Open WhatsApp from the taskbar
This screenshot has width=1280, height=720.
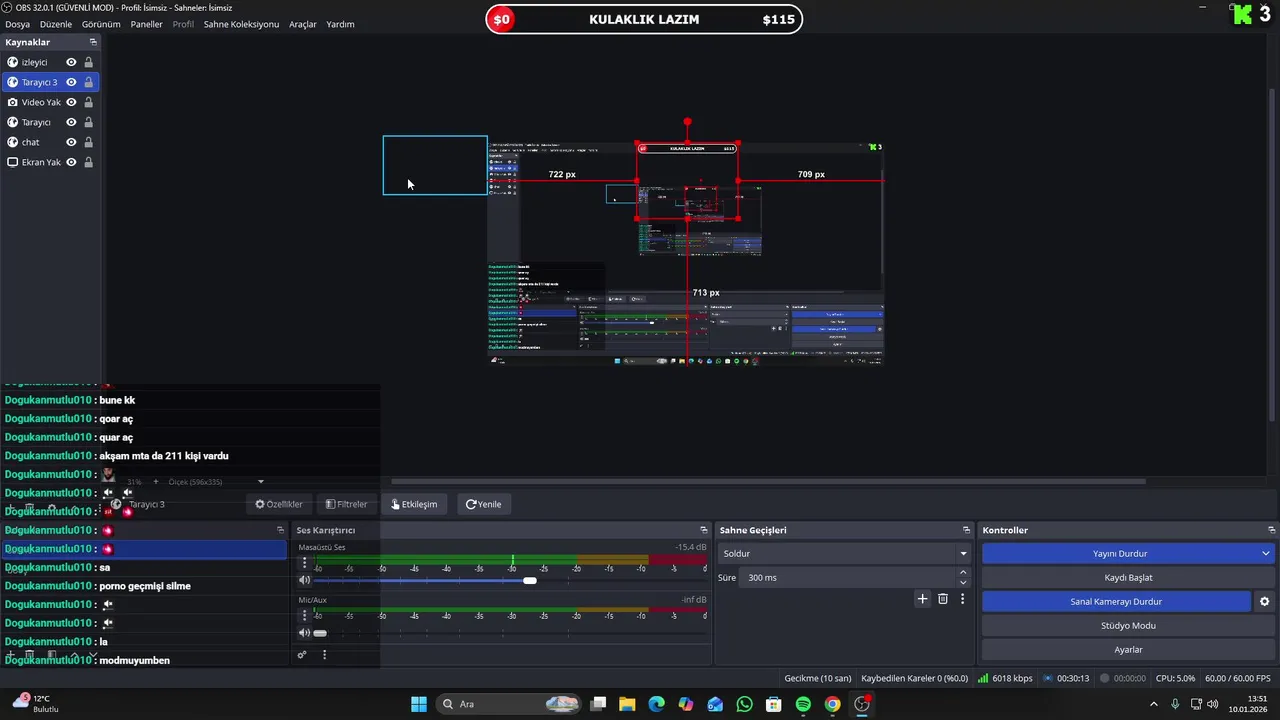744,704
